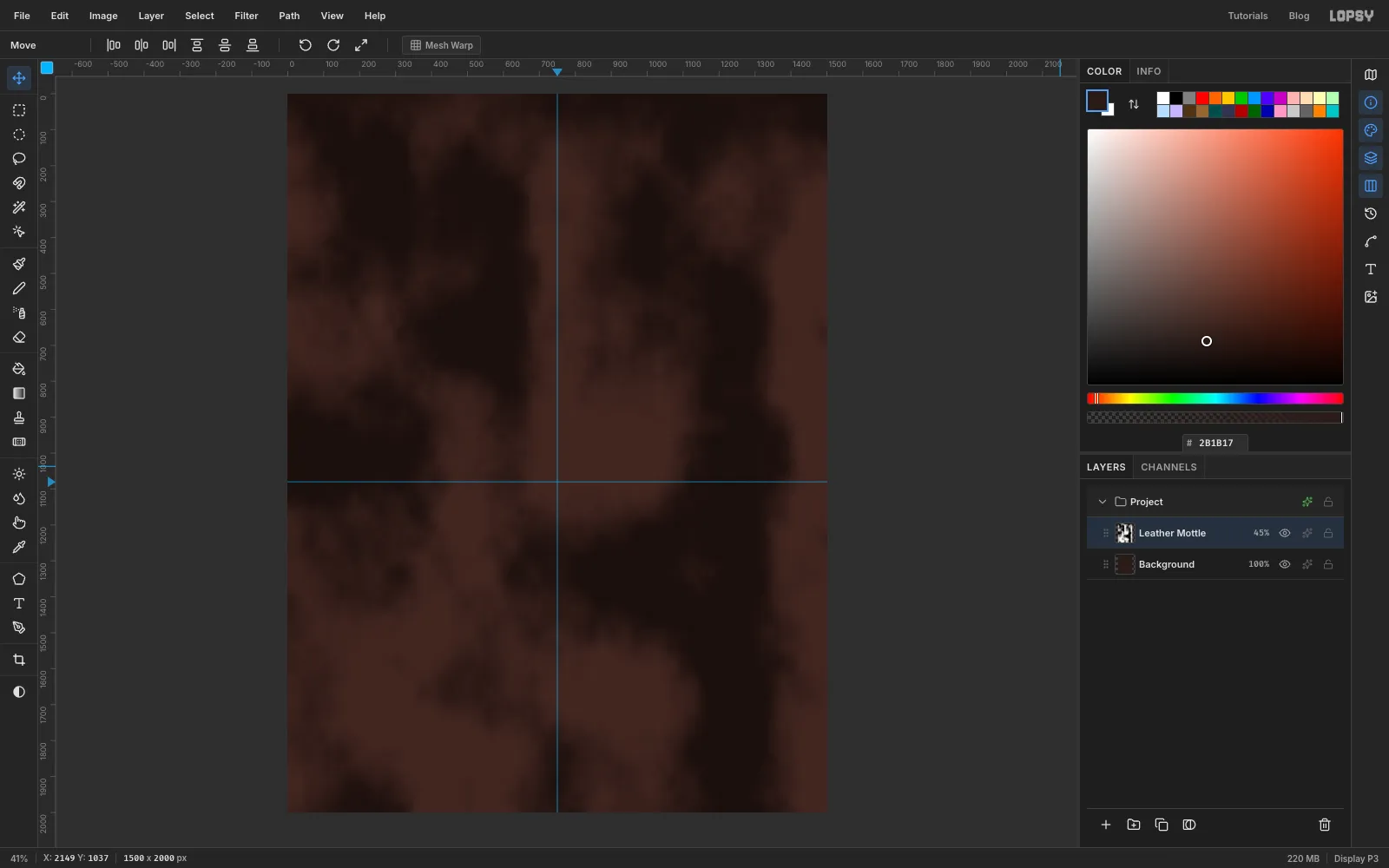Select the Polygon shape tool

[x=19, y=579]
